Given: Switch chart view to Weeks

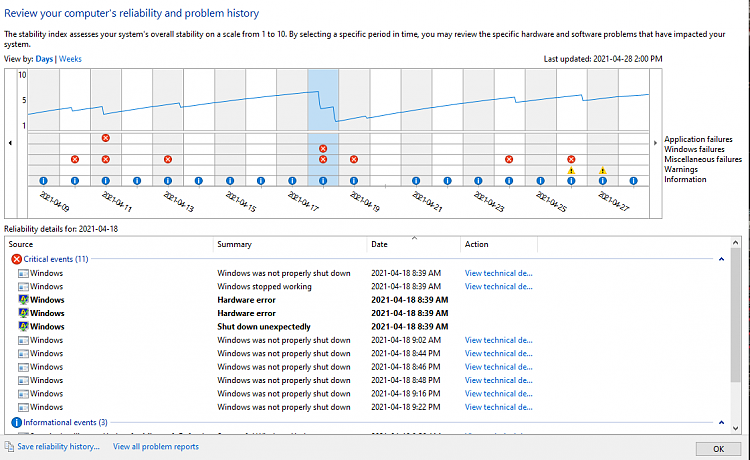Looking at the screenshot, I should coord(70,59).
